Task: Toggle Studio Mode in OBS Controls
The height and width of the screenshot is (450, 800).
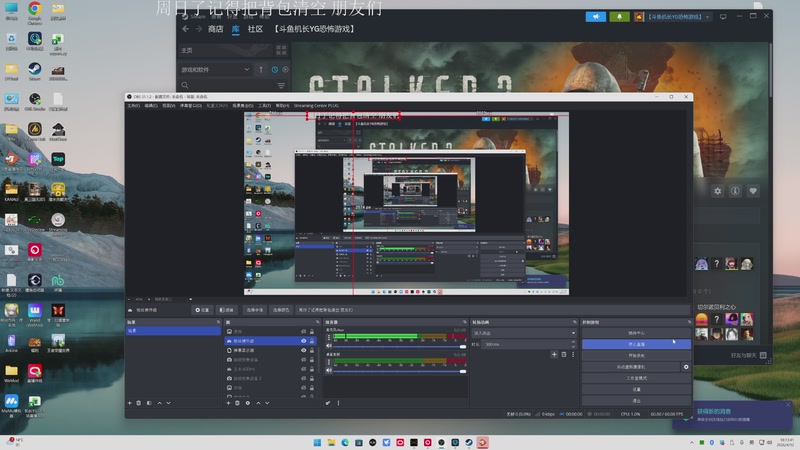Action: pyautogui.click(x=636, y=378)
